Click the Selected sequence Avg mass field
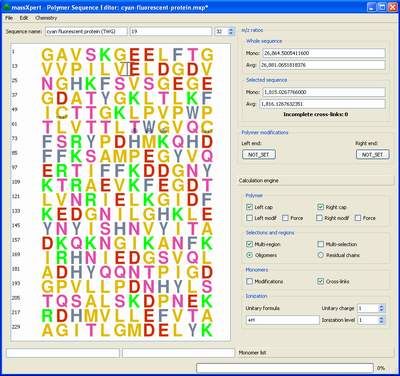The image size is (400, 376). click(323, 104)
